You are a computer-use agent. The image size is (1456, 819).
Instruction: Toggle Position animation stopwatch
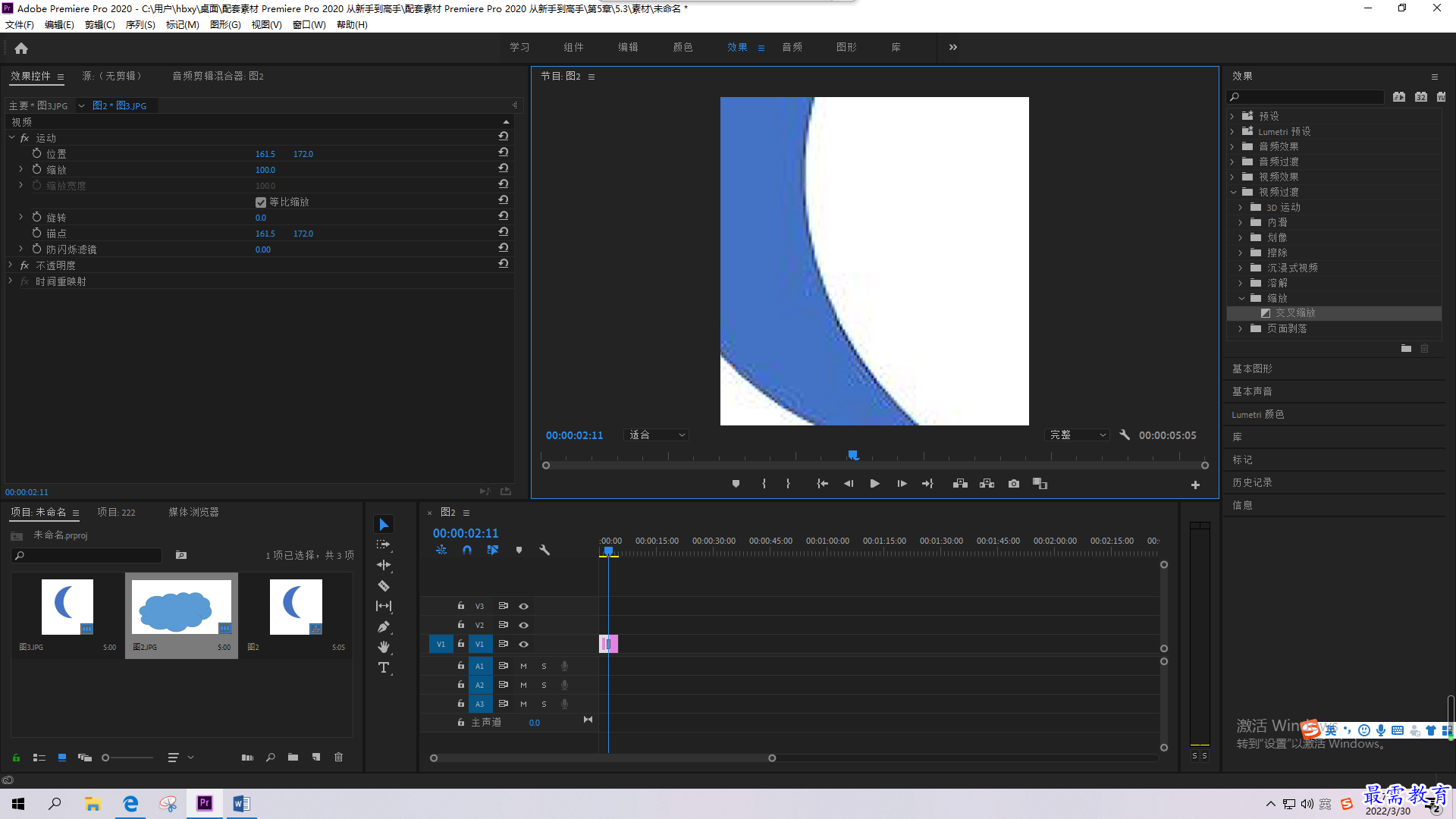click(36, 153)
